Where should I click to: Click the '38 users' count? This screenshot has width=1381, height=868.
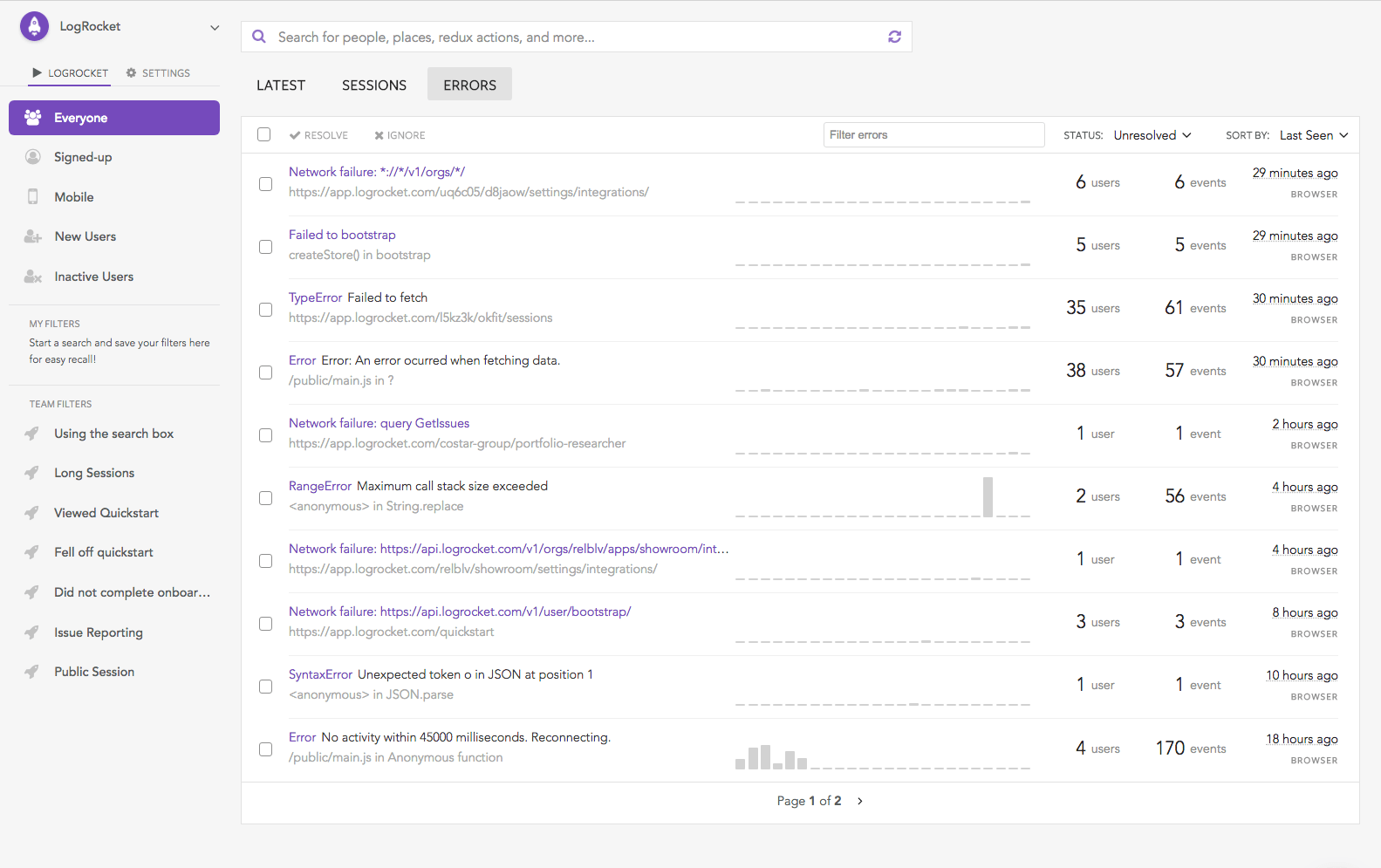(1093, 371)
